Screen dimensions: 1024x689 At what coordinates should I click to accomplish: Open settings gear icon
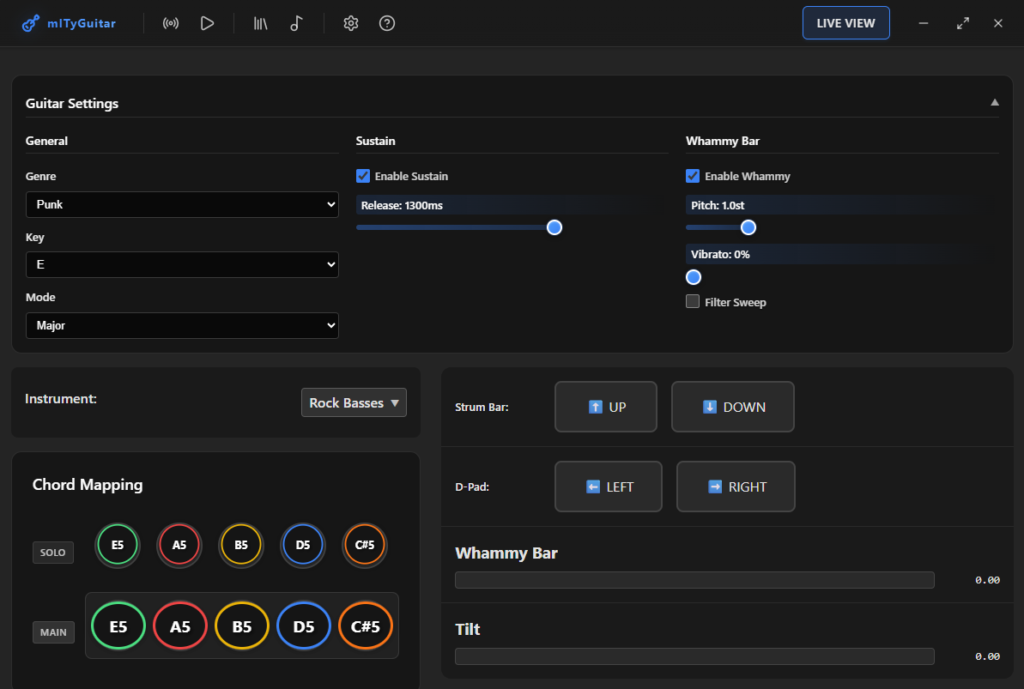pos(351,23)
